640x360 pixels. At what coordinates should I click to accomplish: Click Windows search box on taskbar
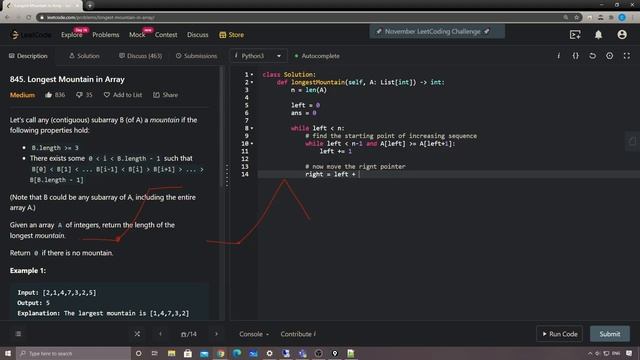point(73,353)
